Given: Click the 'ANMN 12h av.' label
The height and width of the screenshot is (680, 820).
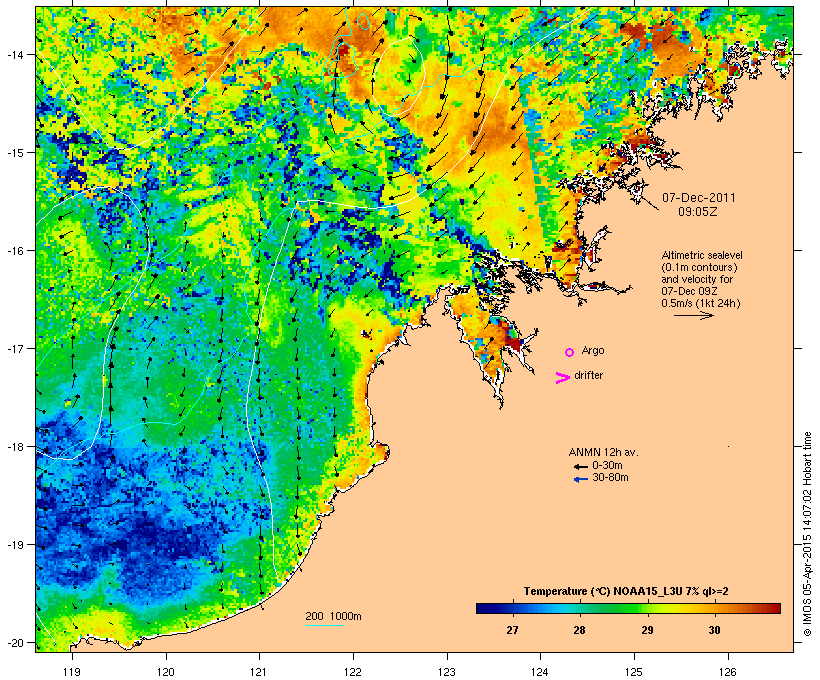Looking at the screenshot, I should 603,452.
